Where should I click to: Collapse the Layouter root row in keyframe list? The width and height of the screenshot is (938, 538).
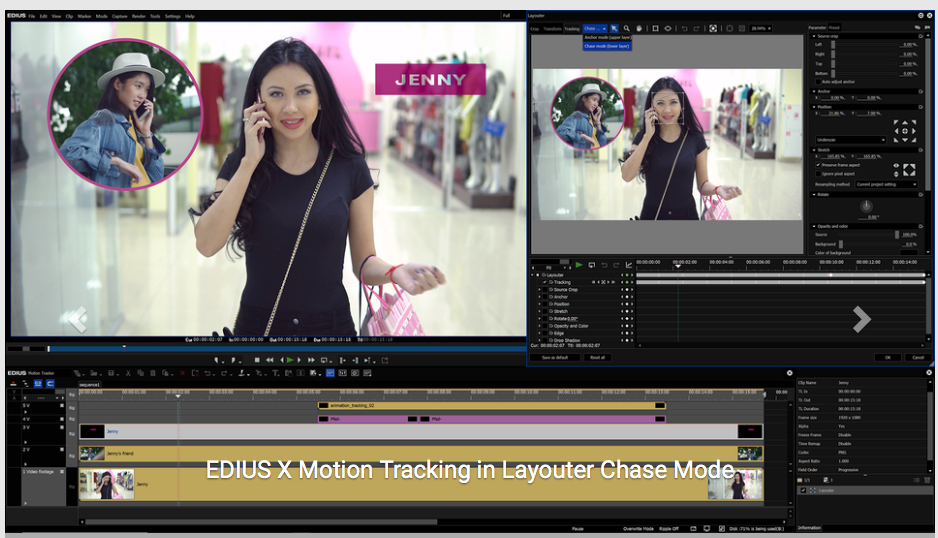point(532,275)
